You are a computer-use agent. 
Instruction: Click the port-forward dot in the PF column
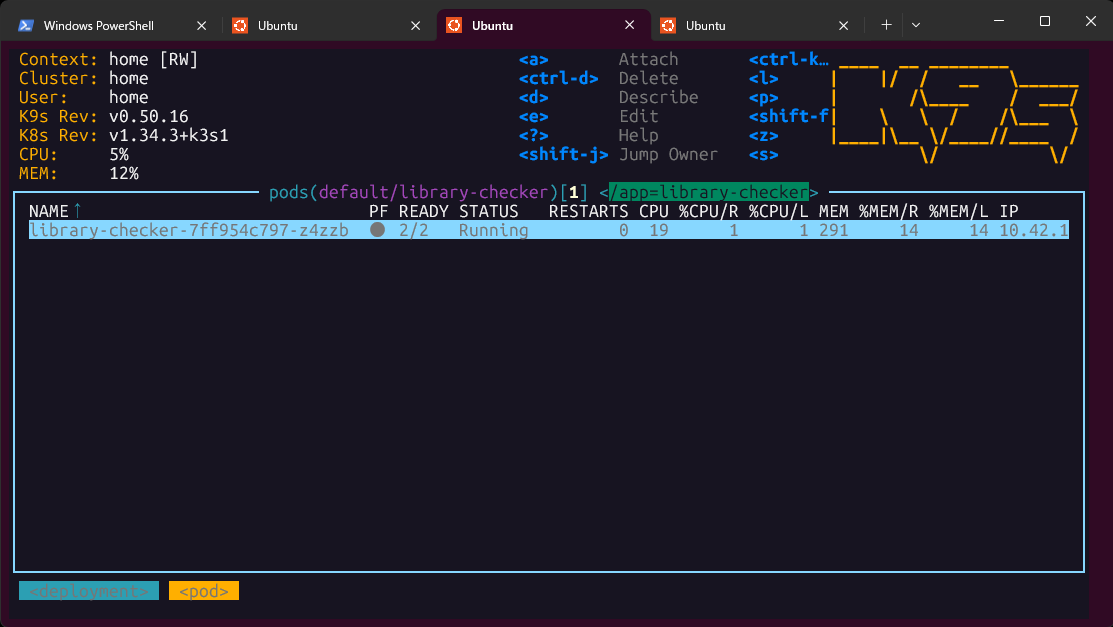(x=377, y=230)
